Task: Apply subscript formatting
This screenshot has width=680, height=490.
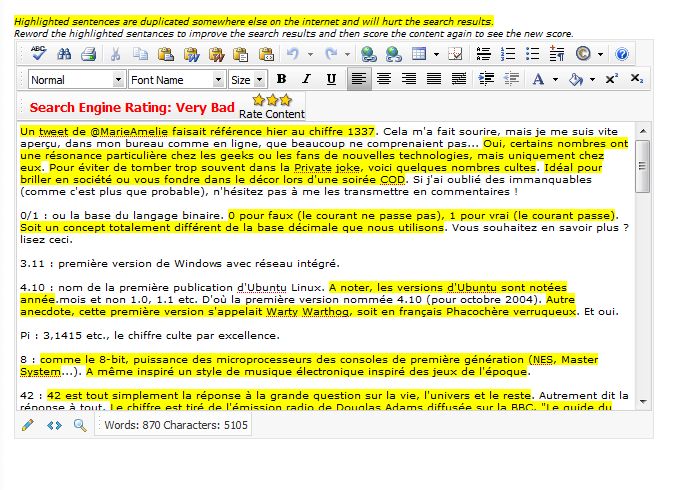Action: (x=637, y=79)
